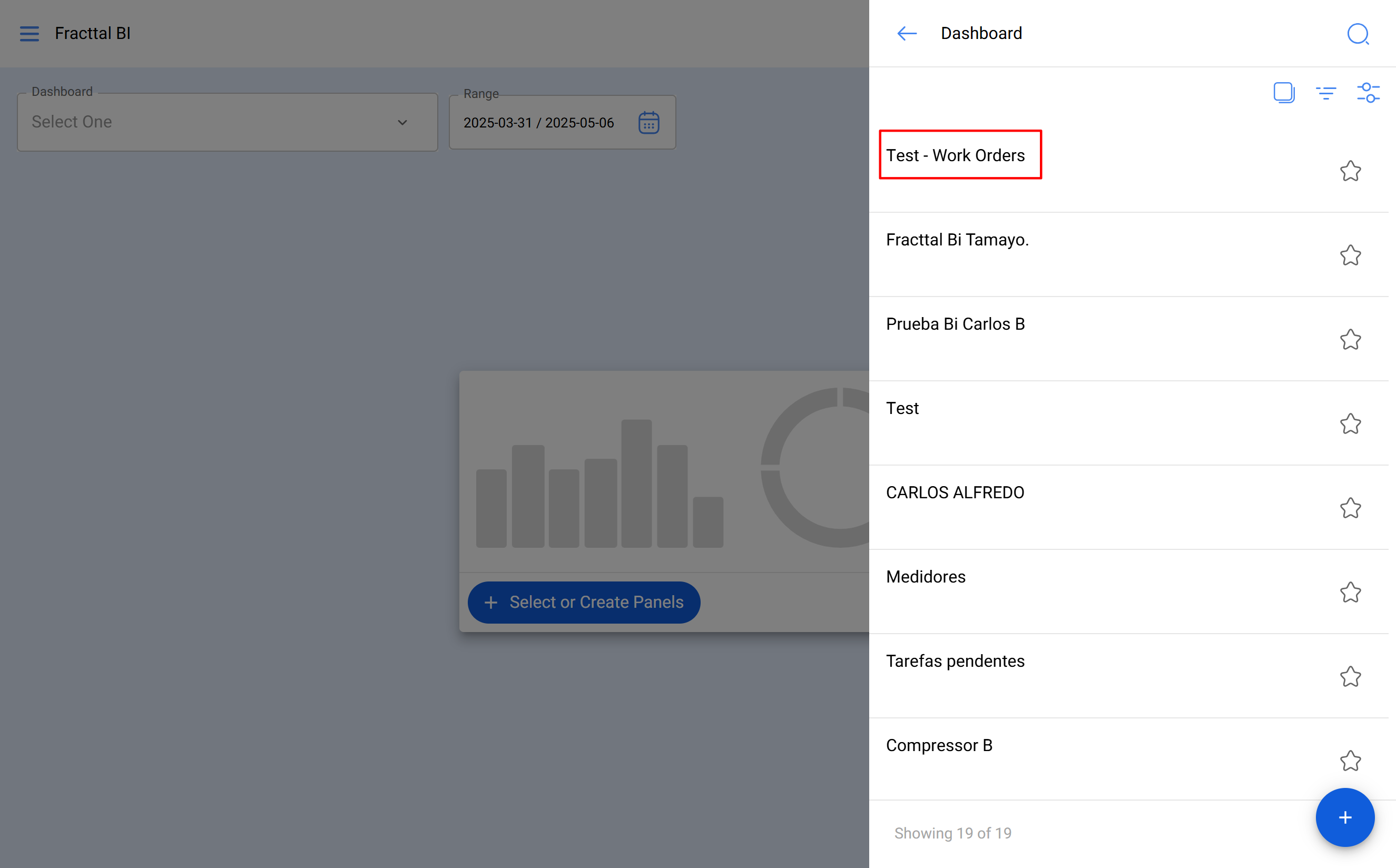Add a new dashboard with plus button

point(1345,817)
